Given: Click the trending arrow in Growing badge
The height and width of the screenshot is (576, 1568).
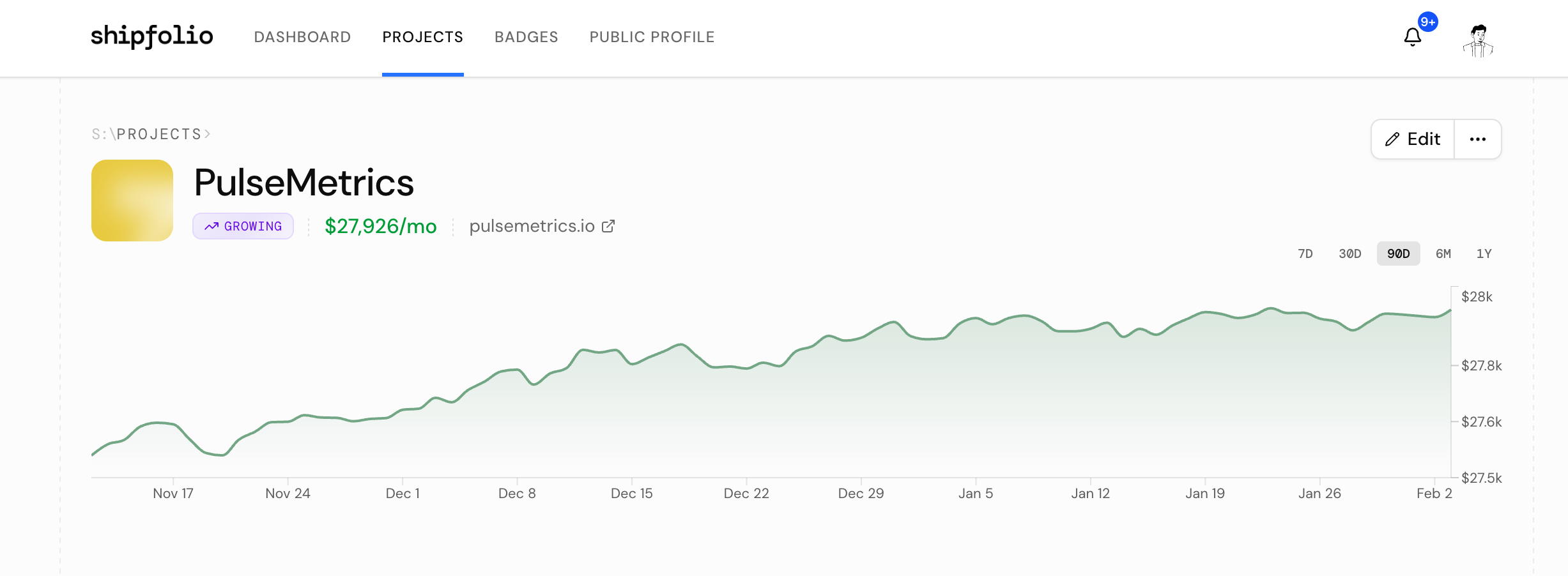Looking at the screenshot, I should tap(211, 226).
